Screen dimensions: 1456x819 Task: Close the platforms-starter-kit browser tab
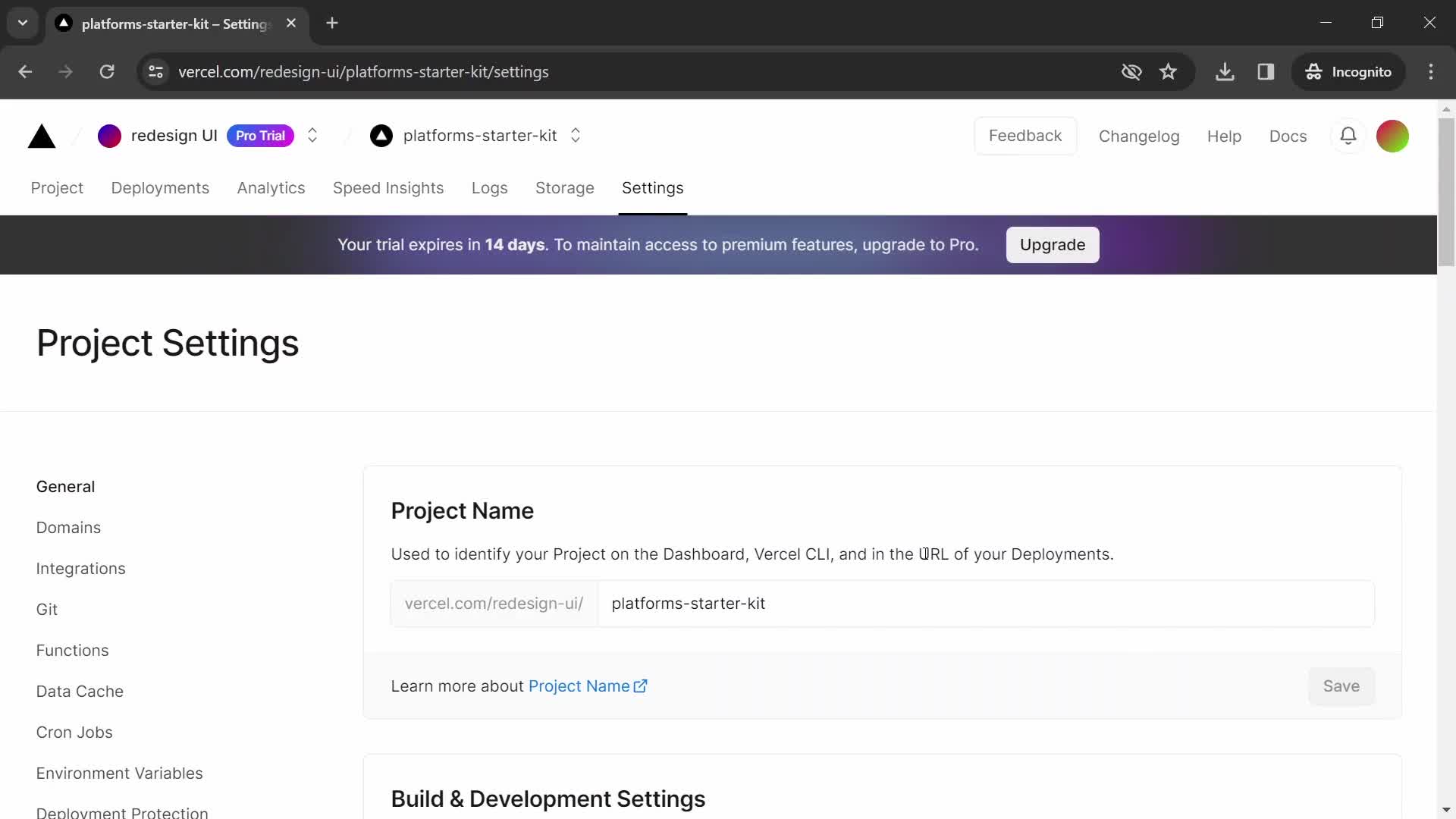291,24
